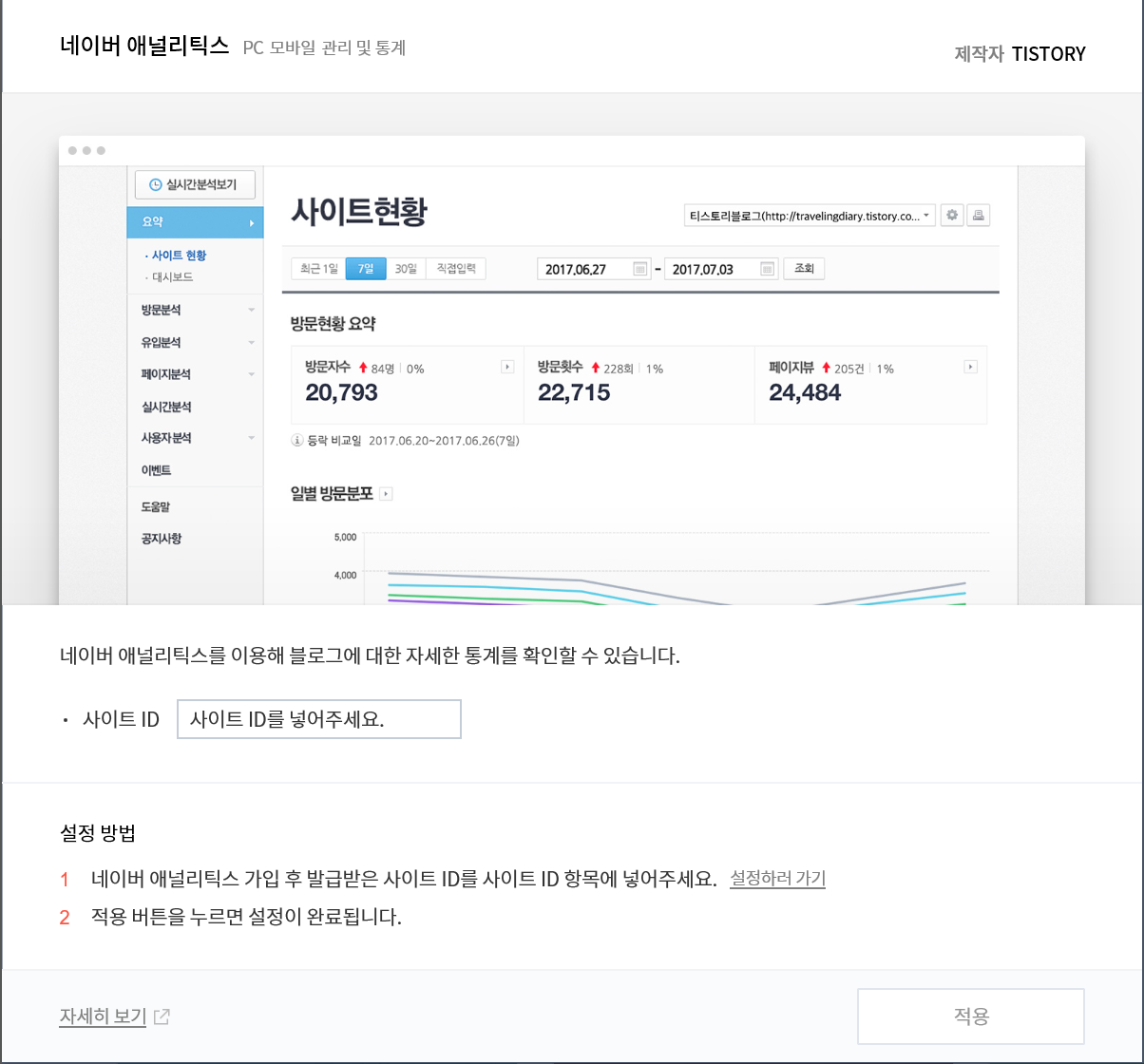Open the 도움말 menu item

tap(156, 507)
